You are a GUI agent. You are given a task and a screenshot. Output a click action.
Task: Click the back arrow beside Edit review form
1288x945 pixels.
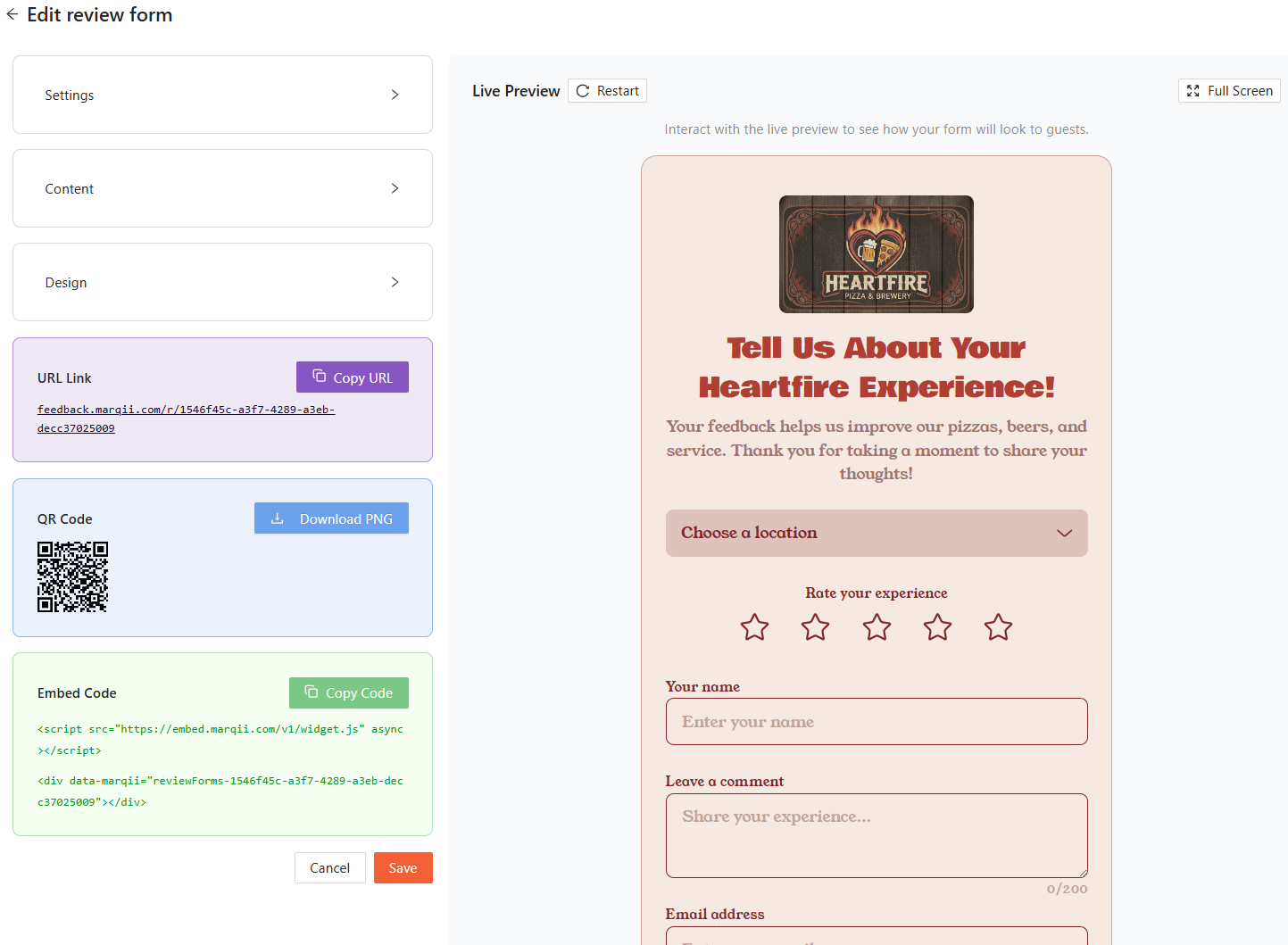click(12, 14)
